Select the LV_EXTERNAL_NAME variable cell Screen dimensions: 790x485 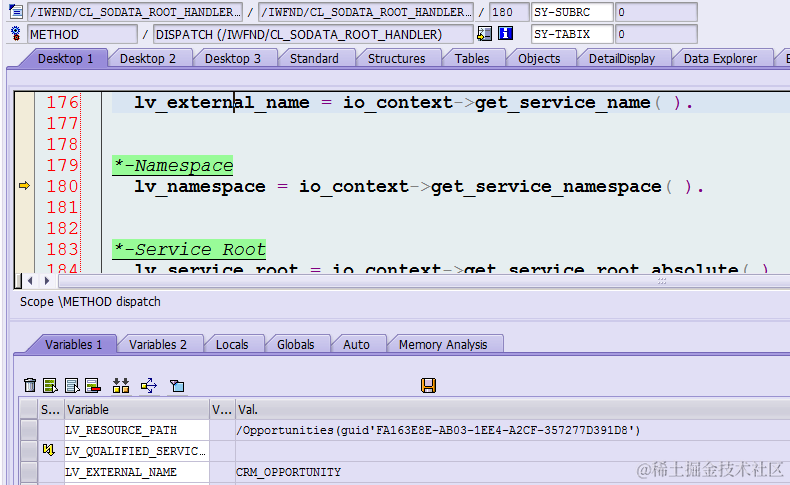(137, 472)
